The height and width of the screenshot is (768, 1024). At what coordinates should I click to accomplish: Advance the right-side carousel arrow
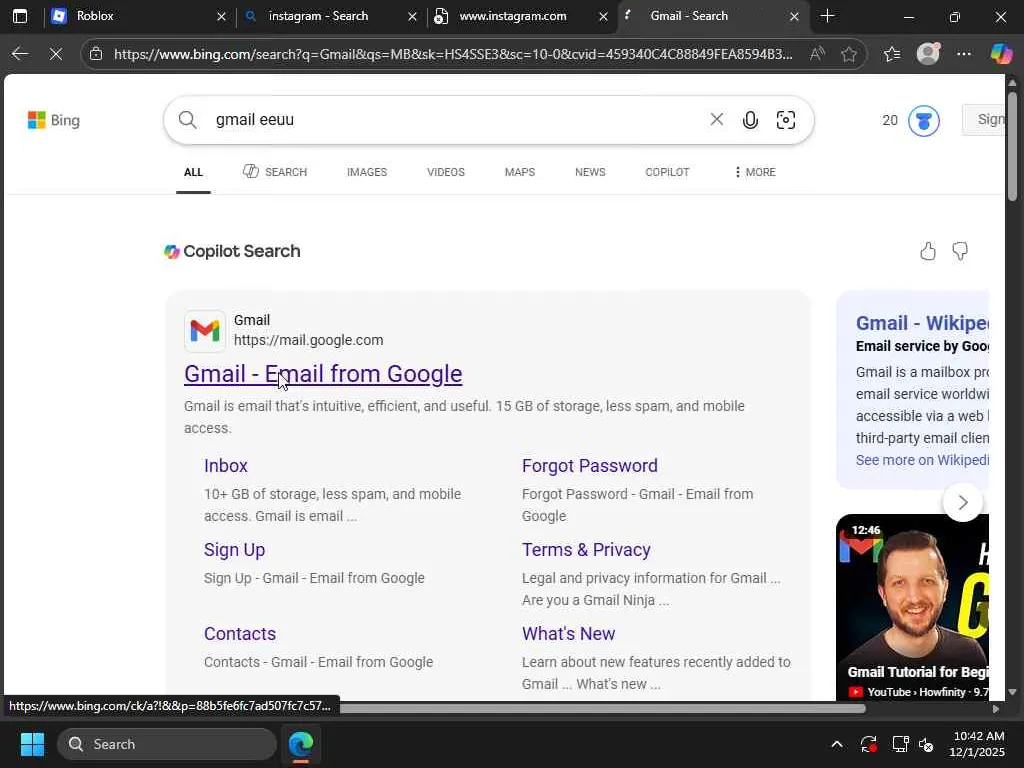click(x=963, y=502)
